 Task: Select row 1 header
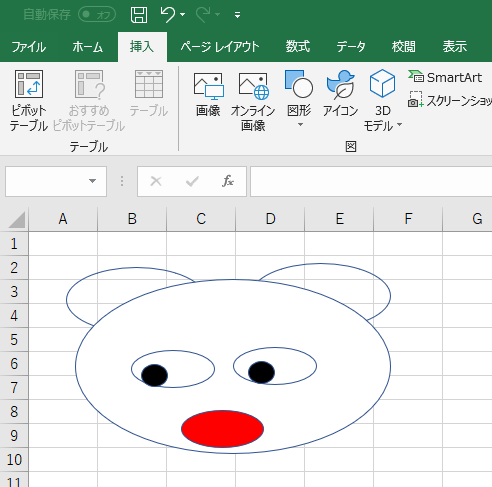click(x=14, y=244)
